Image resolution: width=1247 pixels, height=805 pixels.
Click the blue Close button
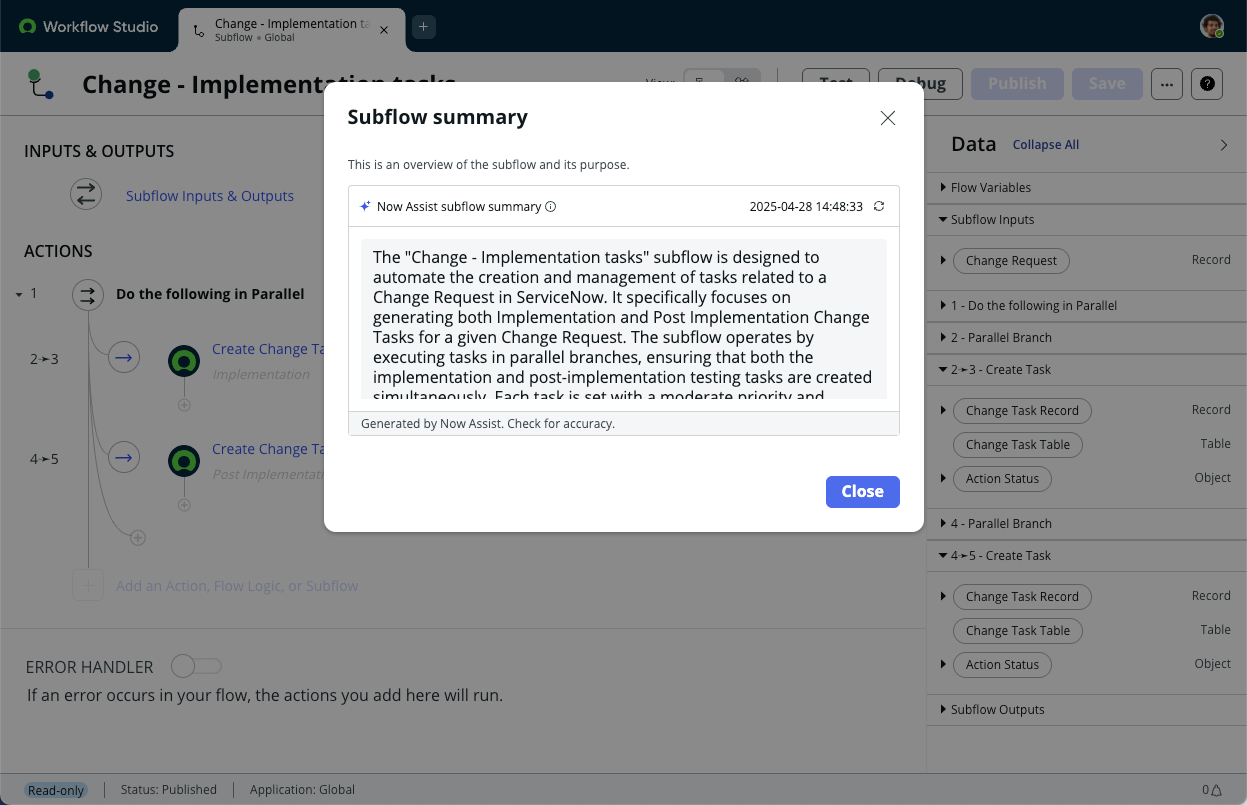point(862,491)
